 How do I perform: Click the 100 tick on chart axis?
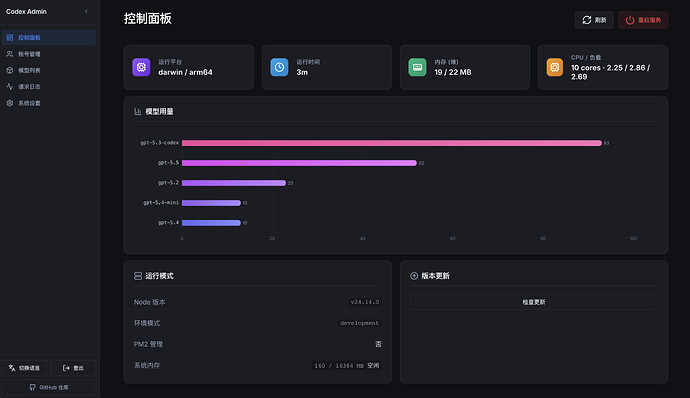tap(633, 238)
